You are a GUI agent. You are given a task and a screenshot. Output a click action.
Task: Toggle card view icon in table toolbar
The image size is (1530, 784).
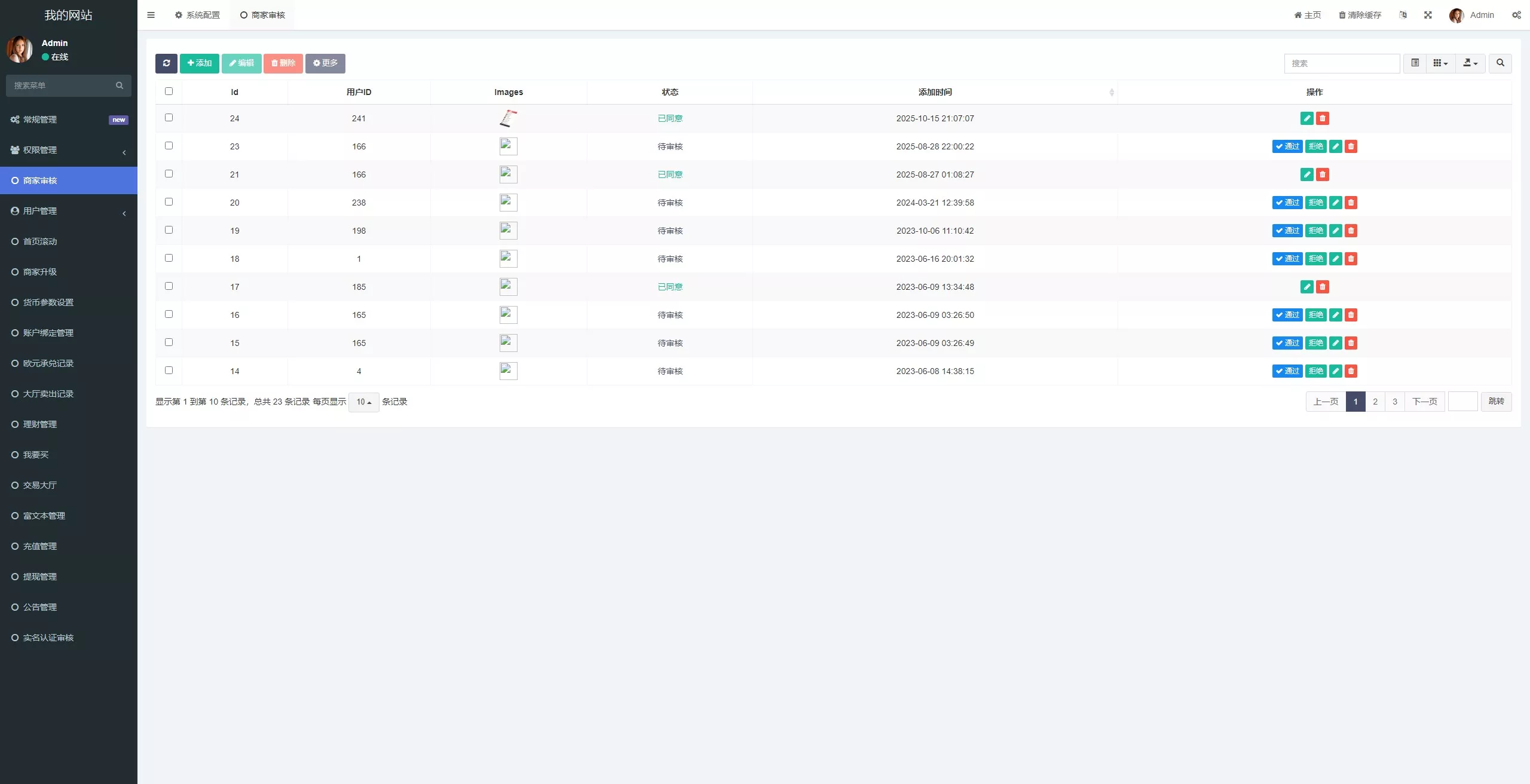1415,63
